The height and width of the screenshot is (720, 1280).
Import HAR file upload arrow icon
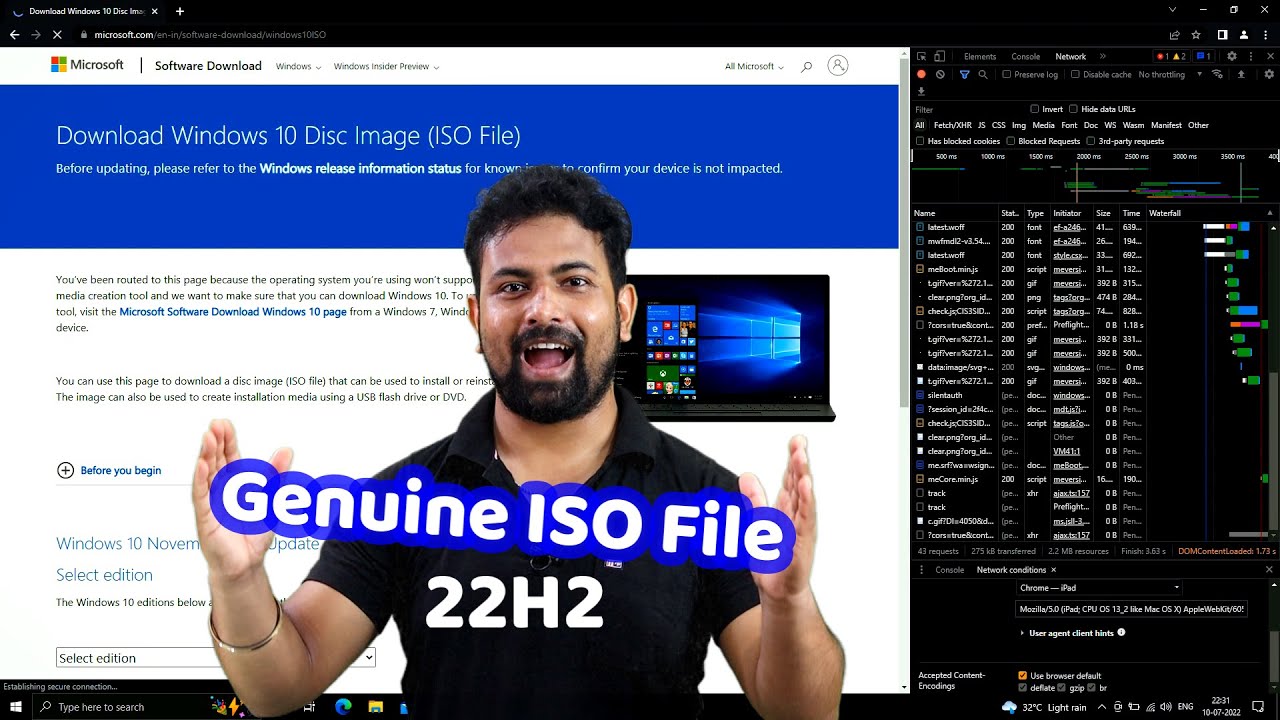point(1241,75)
